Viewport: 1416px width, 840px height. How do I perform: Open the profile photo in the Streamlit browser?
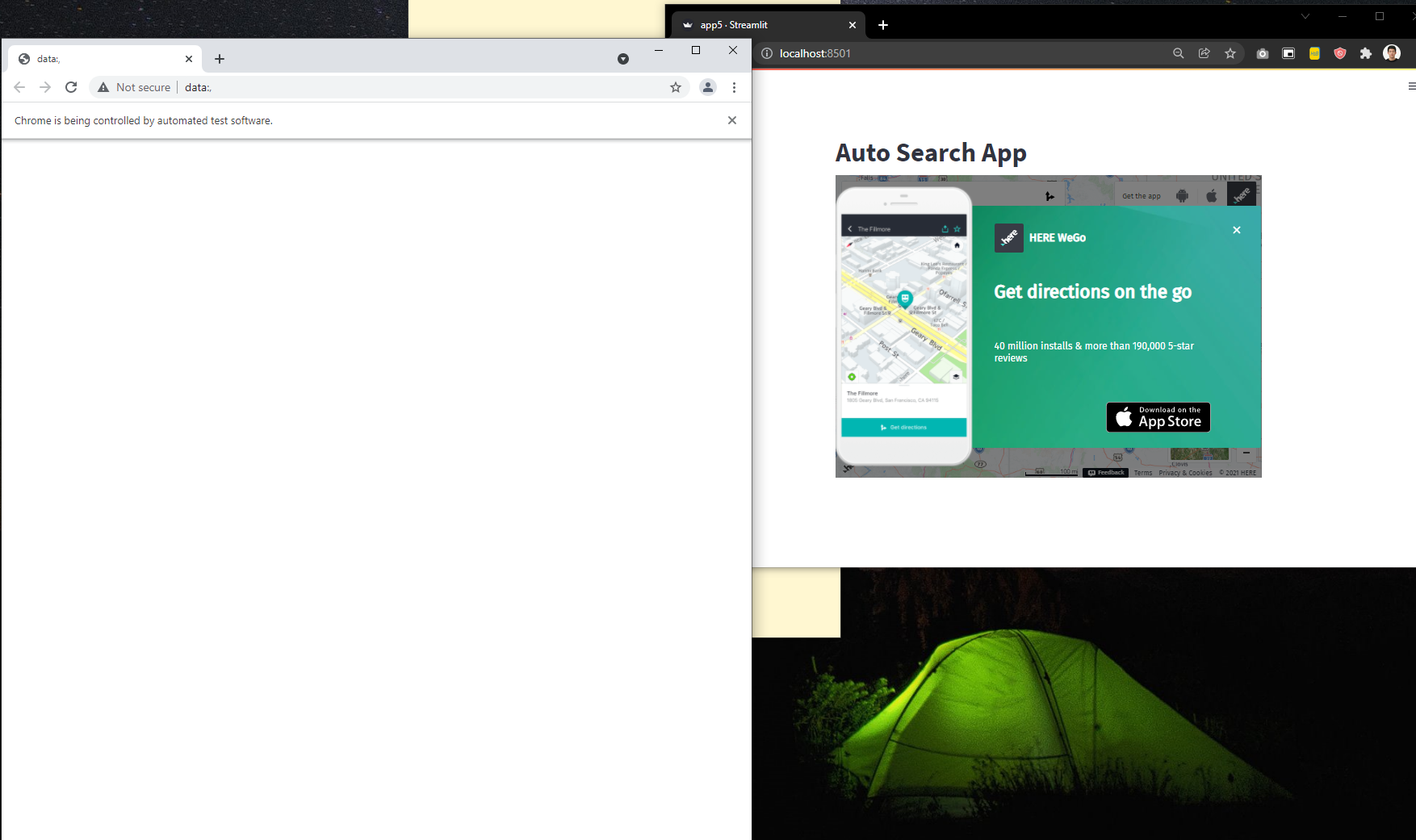click(1392, 53)
